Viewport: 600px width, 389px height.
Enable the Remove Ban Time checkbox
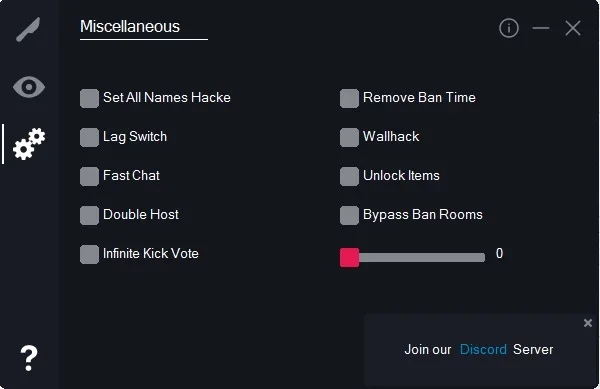pos(349,98)
